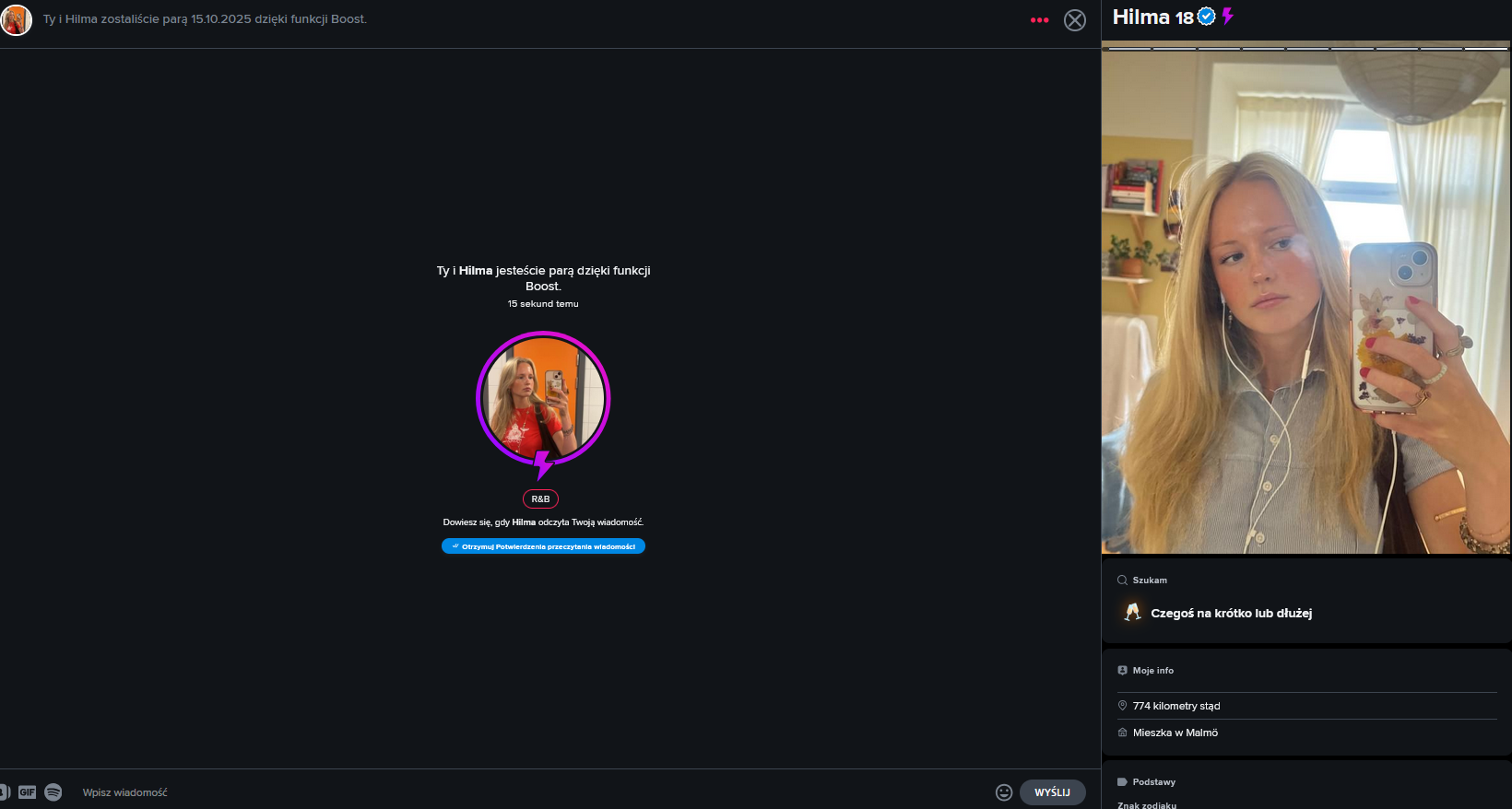Click the location pin icon by 774 kilometry
This screenshot has height=809, width=1512.
[1122, 706]
